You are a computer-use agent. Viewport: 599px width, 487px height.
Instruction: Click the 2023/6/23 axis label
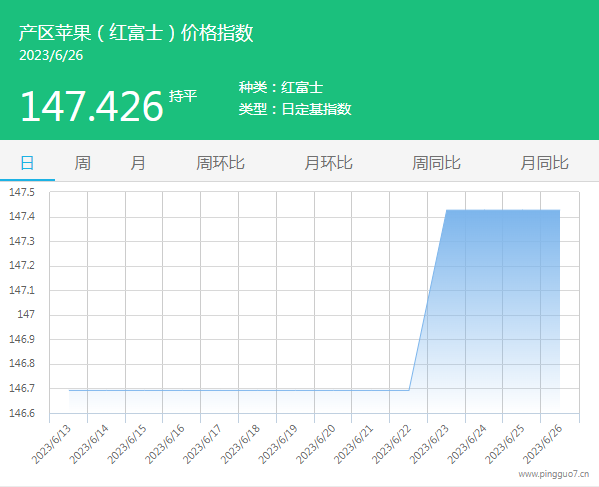(x=429, y=444)
